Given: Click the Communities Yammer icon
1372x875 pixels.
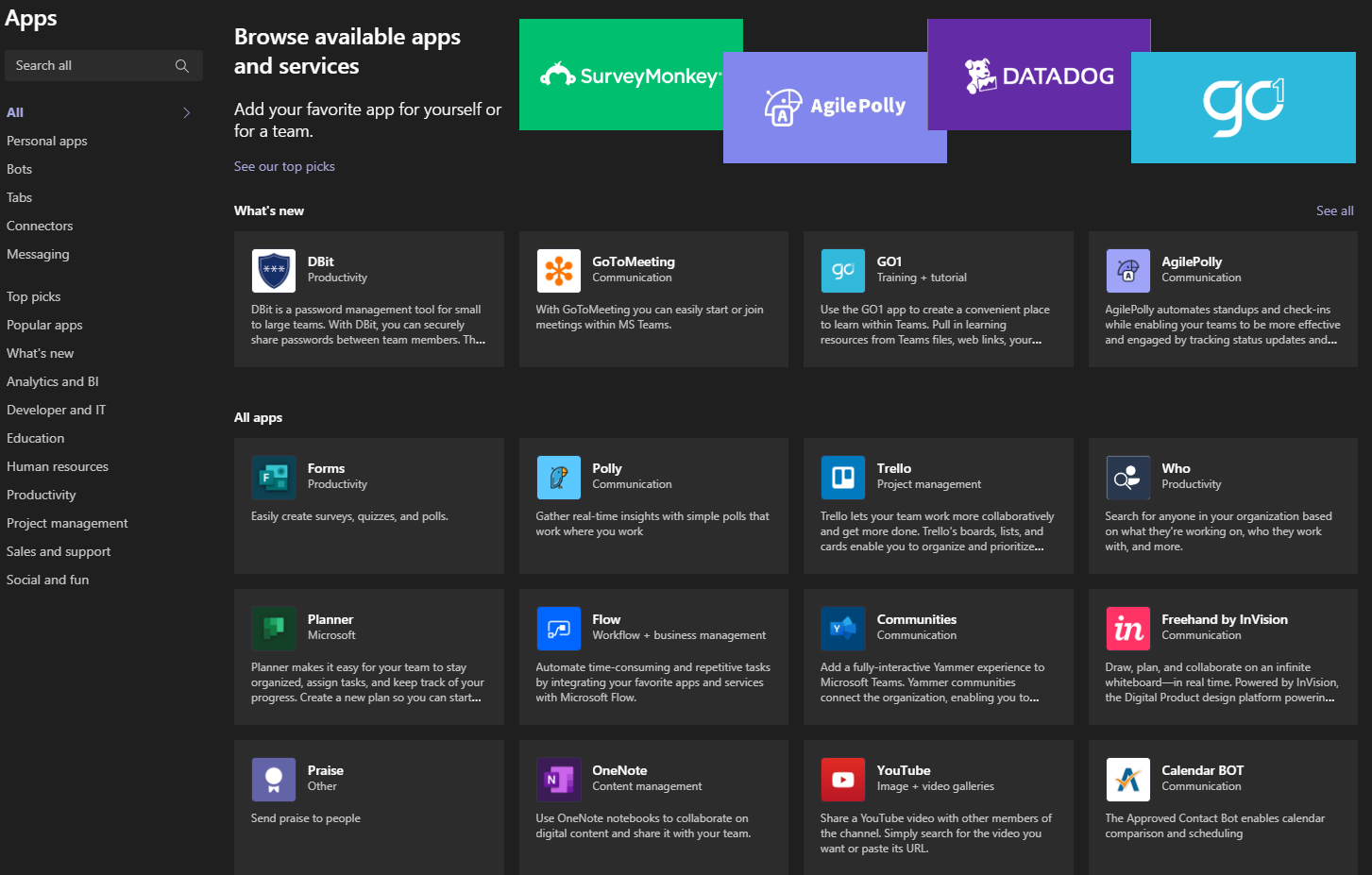Looking at the screenshot, I should click(x=843, y=629).
